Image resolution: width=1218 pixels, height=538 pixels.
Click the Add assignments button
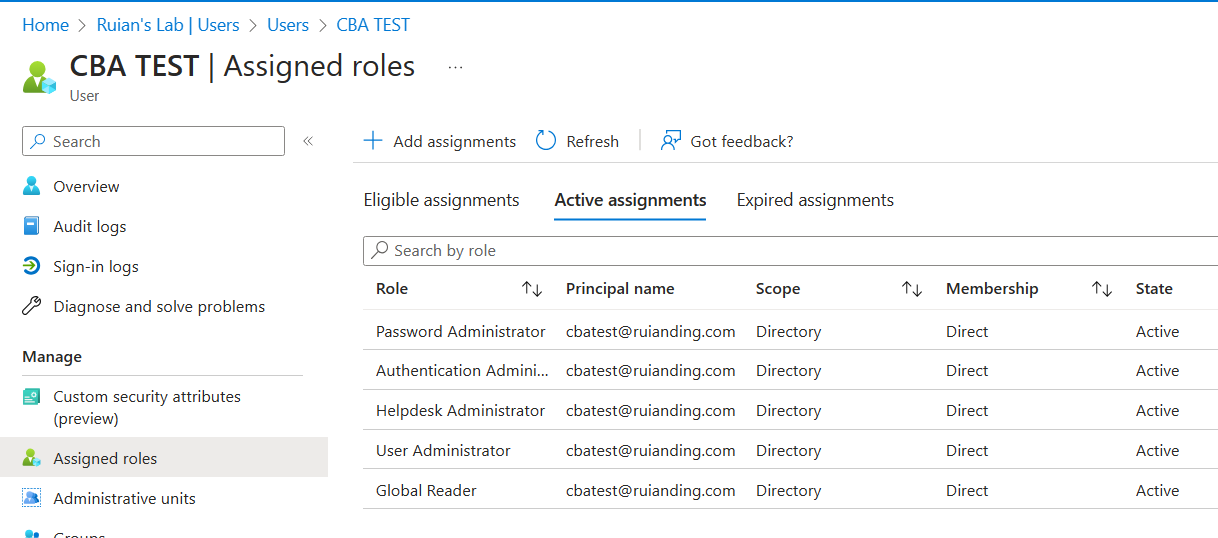tap(439, 141)
